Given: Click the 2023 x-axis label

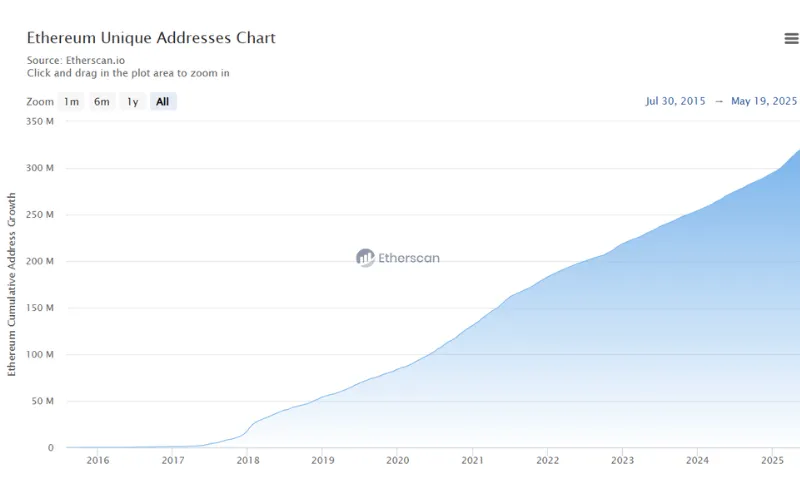Looking at the screenshot, I should 622,460.
